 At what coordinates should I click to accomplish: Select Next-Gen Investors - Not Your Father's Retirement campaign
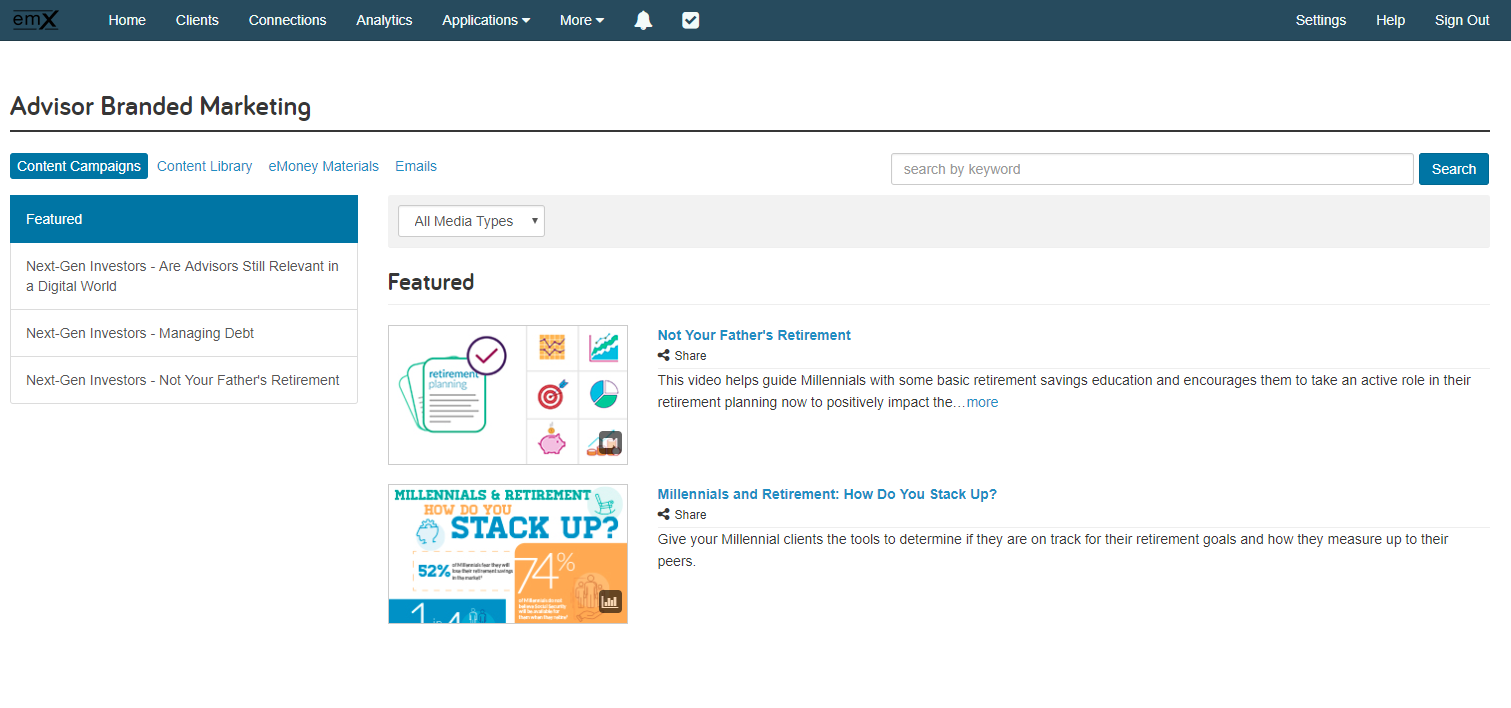click(184, 380)
